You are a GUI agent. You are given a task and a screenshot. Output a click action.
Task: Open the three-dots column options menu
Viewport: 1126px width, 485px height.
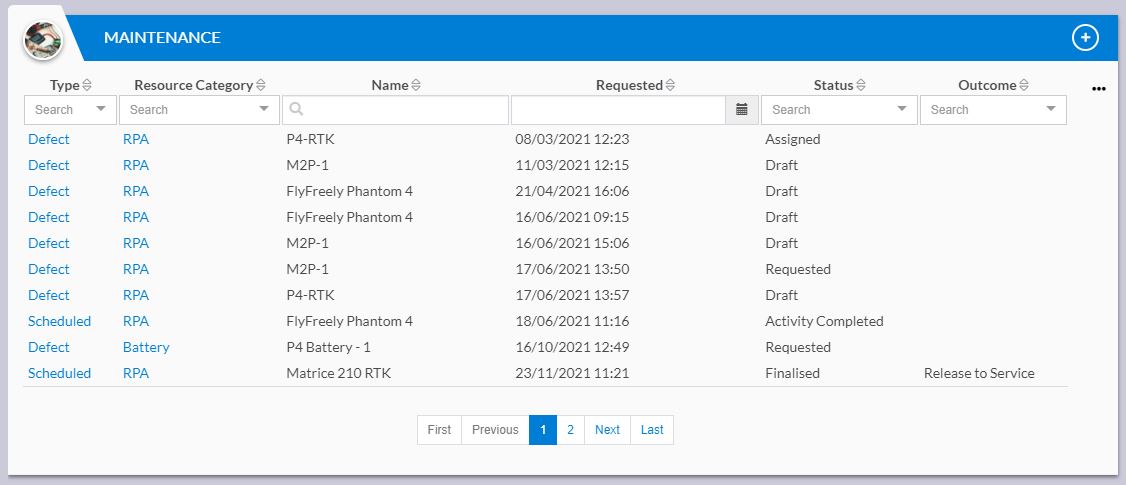pos(1098,89)
